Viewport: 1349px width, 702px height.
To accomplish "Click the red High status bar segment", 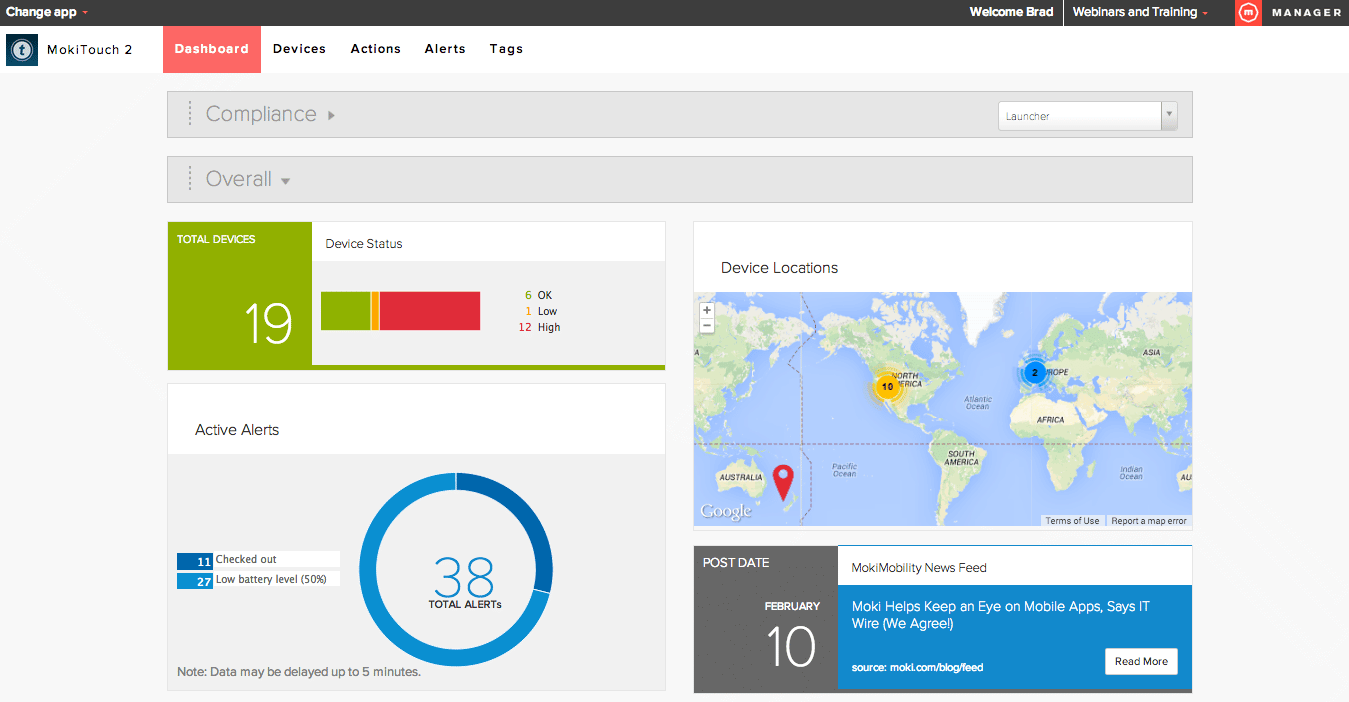I will (x=430, y=311).
